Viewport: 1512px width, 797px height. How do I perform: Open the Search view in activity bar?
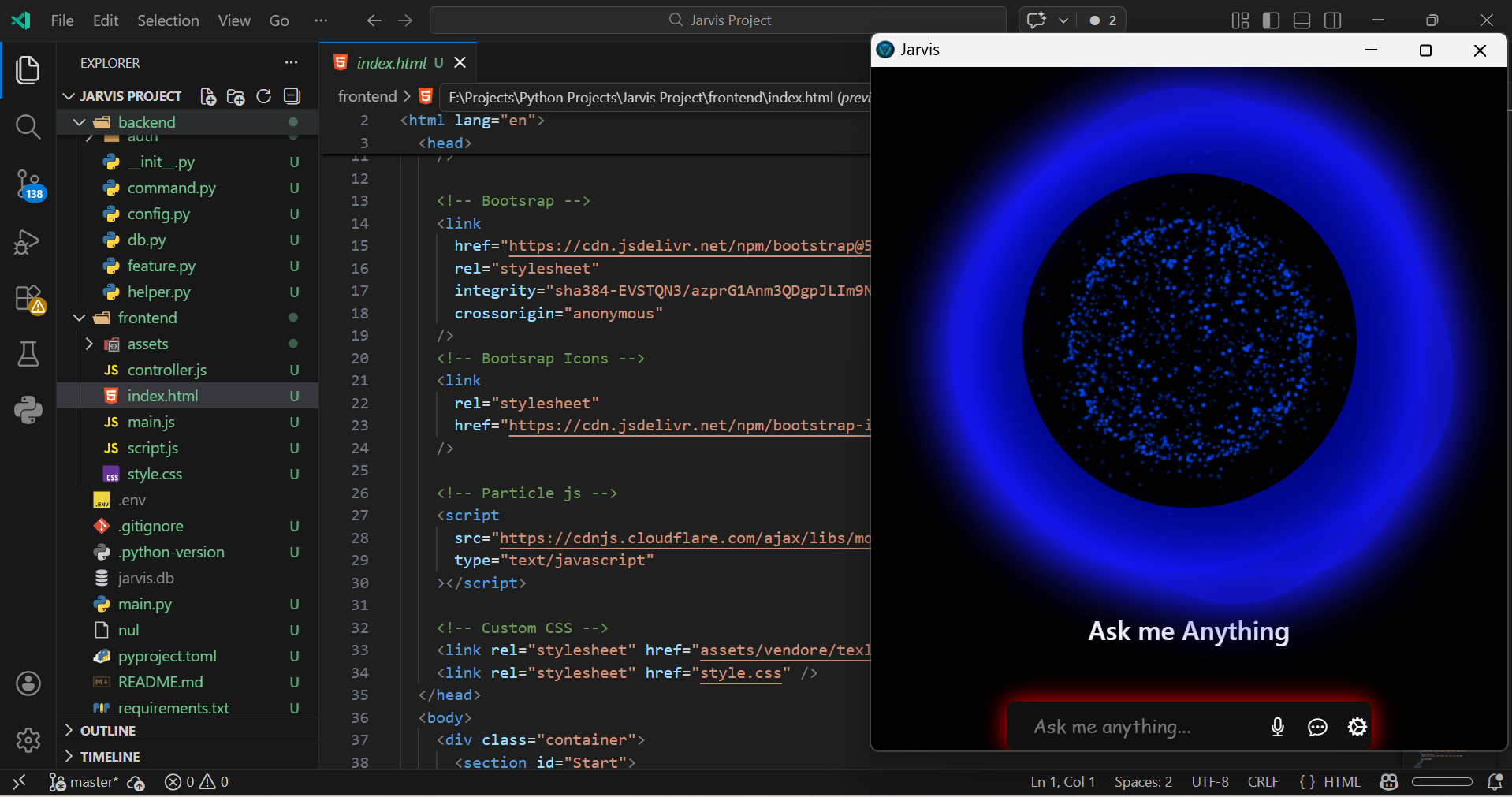28,126
